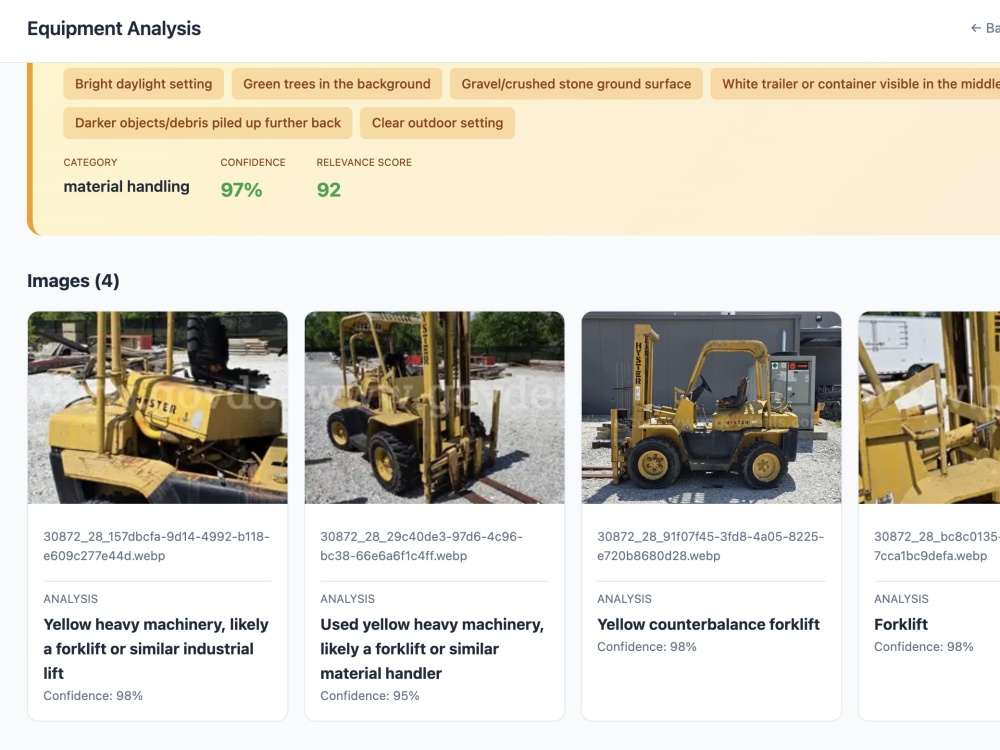Click 'Confidence: 95%' in second image card

[x=370, y=696]
